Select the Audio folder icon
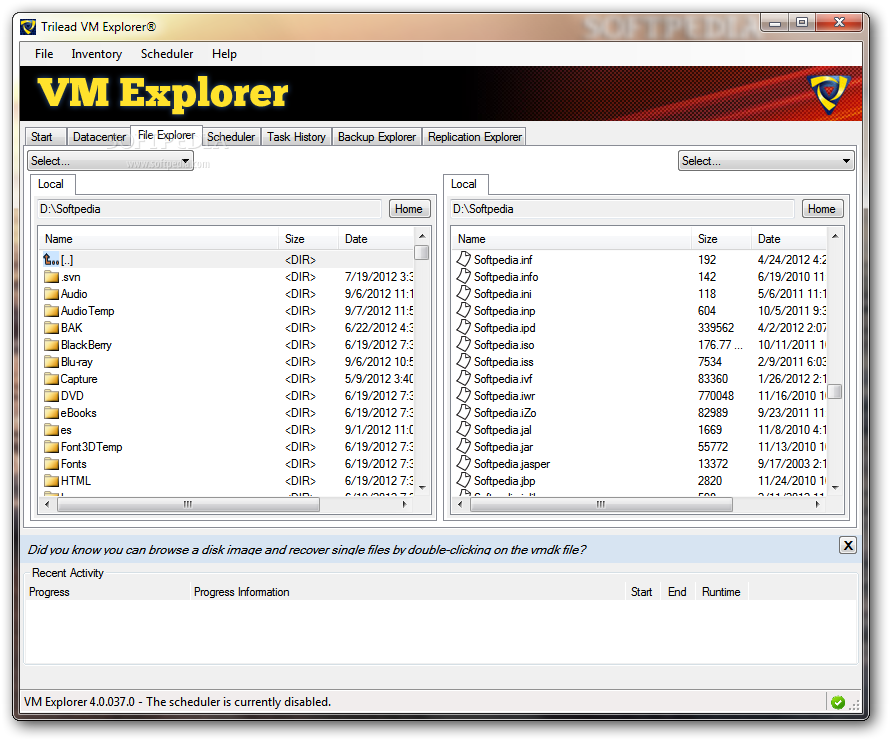 coord(52,294)
